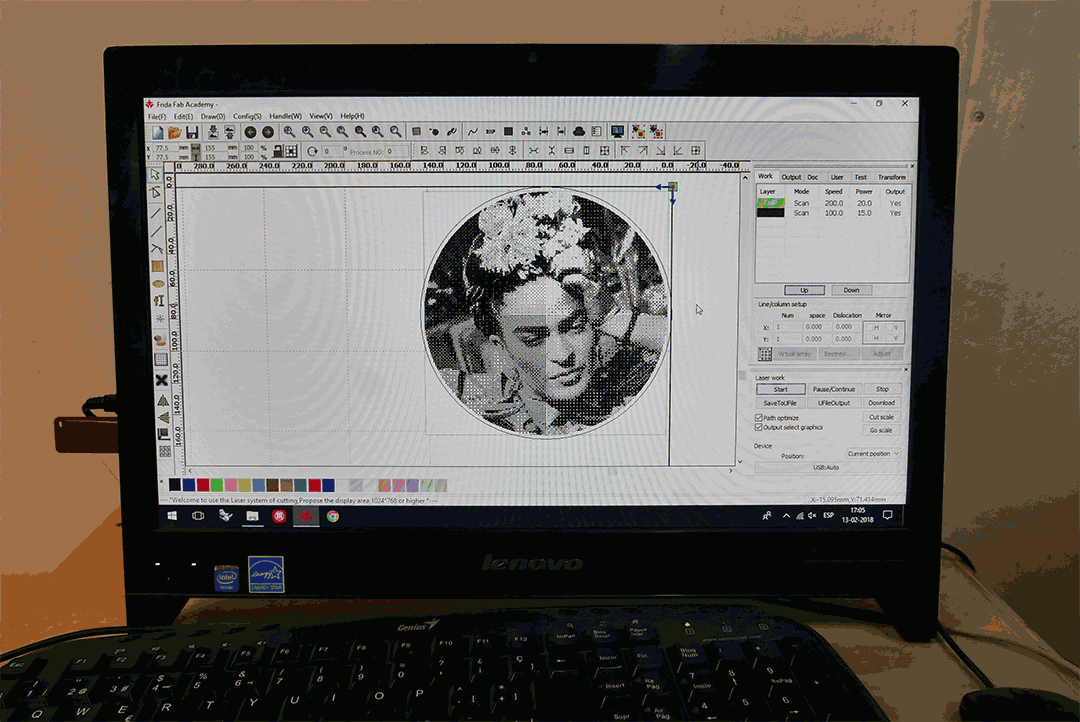Click the UFileOutput button
Screen dimensions: 1080x722
(833, 403)
